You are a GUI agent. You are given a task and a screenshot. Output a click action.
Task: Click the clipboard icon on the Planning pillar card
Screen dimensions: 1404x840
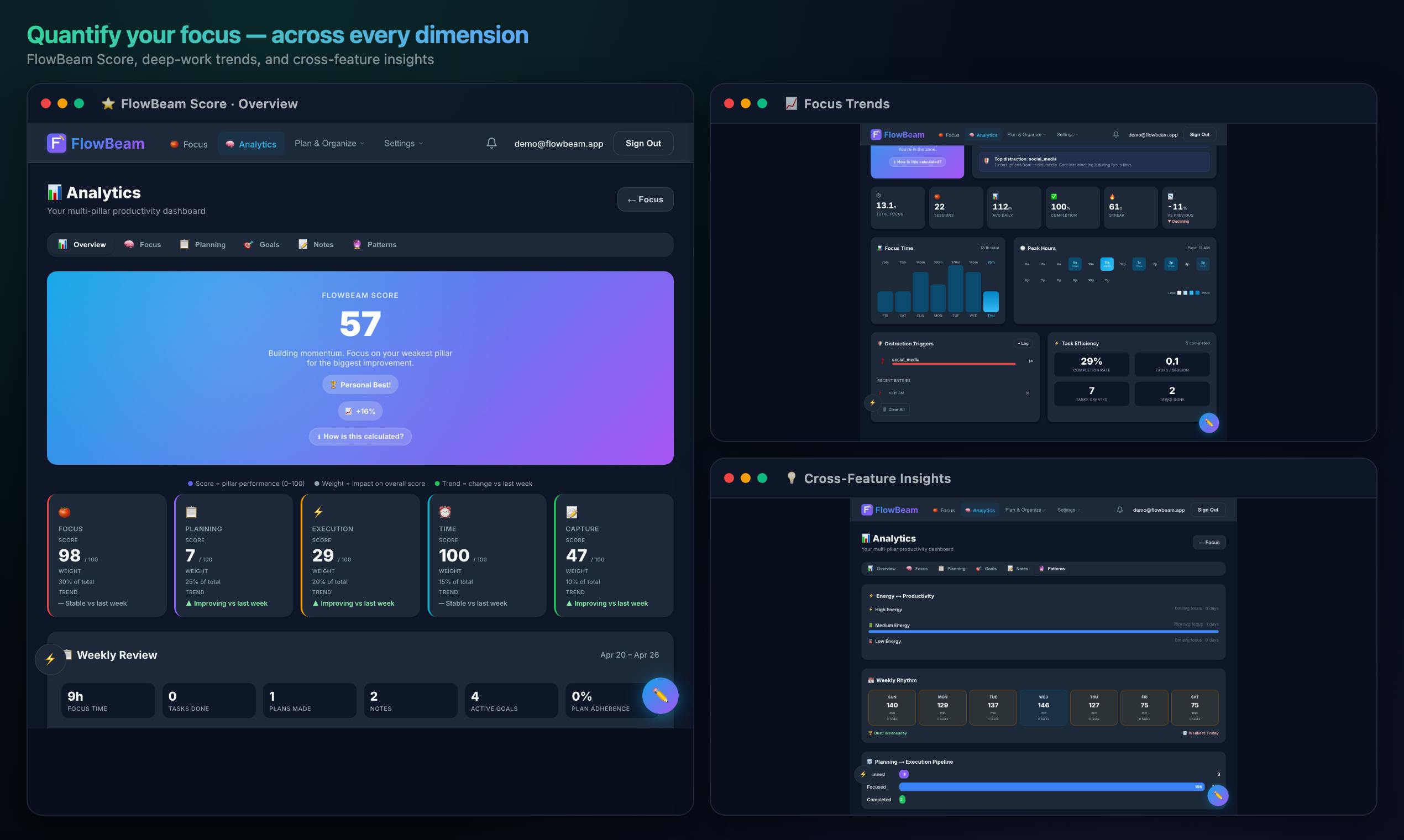point(191,512)
